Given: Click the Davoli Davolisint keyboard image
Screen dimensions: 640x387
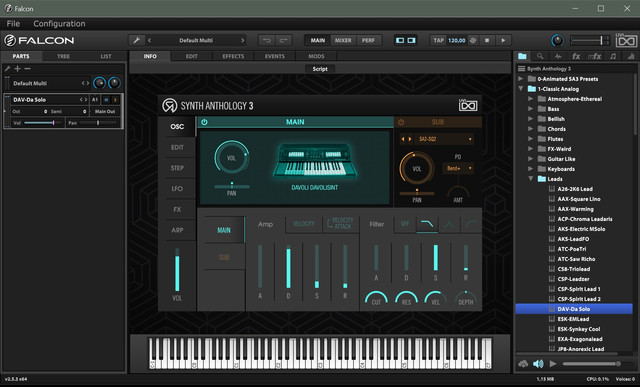Looking at the screenshot, I should (314, 160).
